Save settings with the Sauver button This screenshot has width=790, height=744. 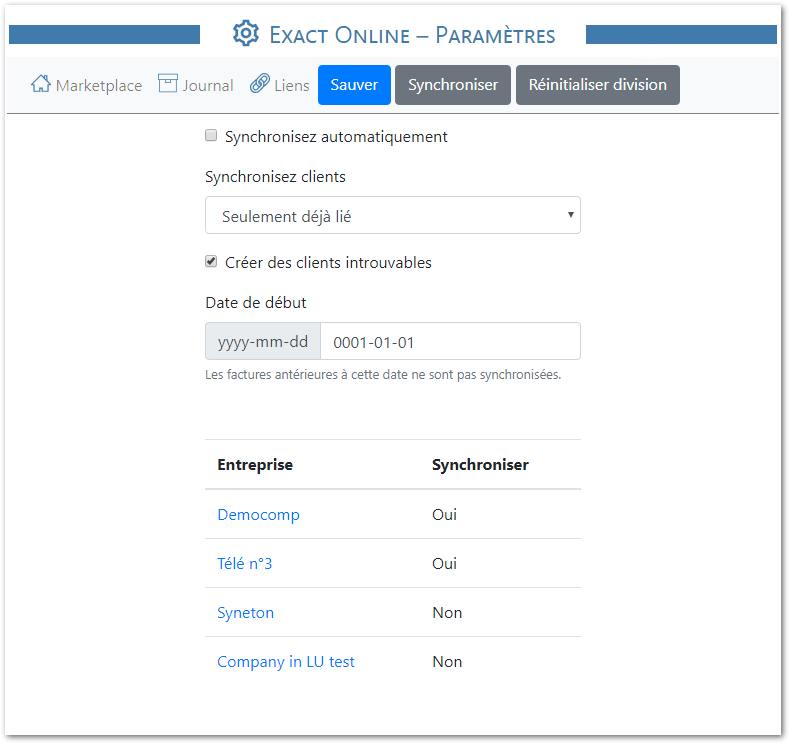pyautogui.click(x=354, y=85)
